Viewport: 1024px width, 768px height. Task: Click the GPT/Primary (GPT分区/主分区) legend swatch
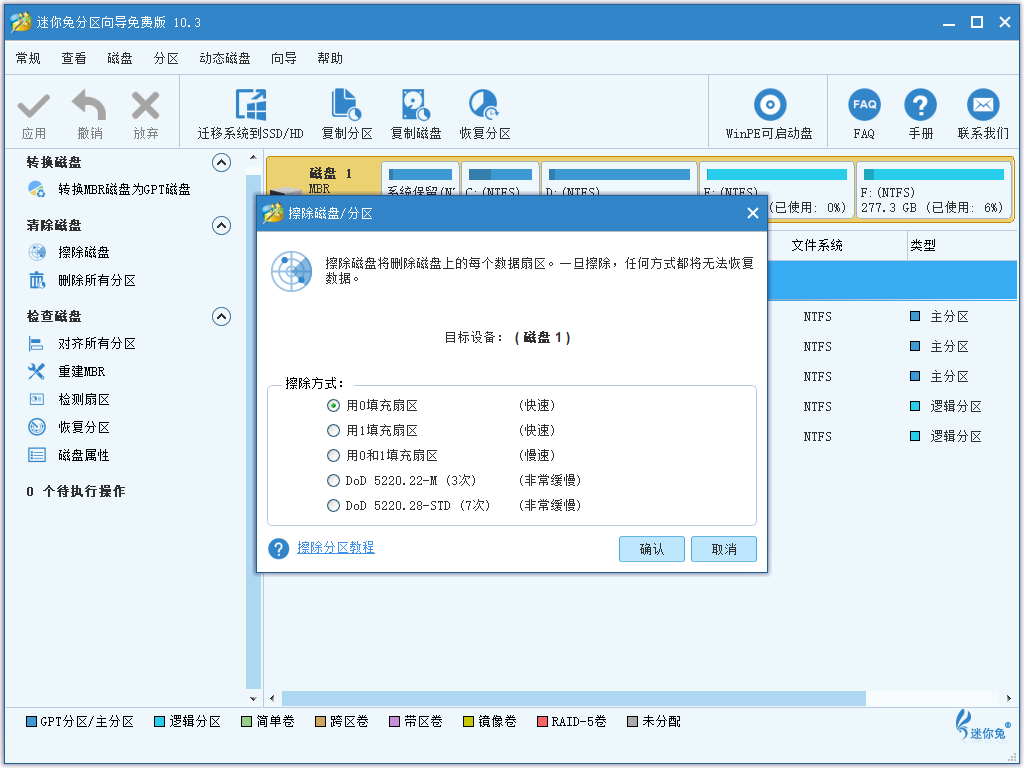[x=31, y=722]
